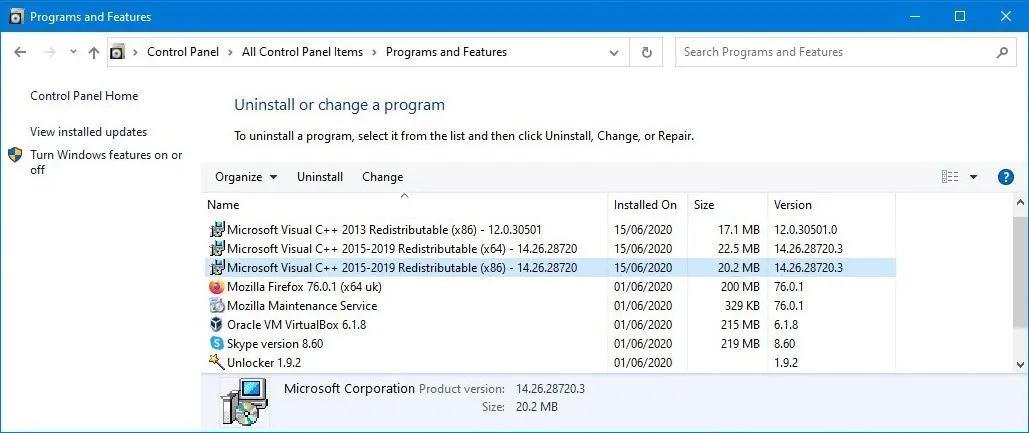Sort by the Name column header

click(x=405, y=205)
